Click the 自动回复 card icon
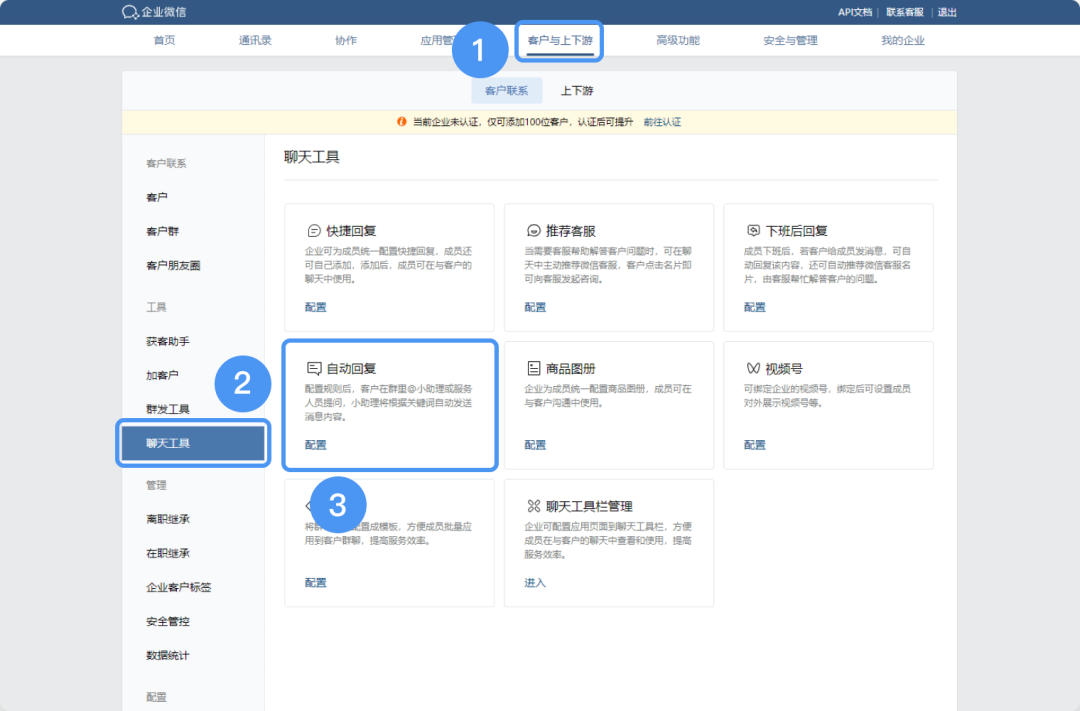The height and width of the screenshot is (711, 1080). click(x=314, y=368)
